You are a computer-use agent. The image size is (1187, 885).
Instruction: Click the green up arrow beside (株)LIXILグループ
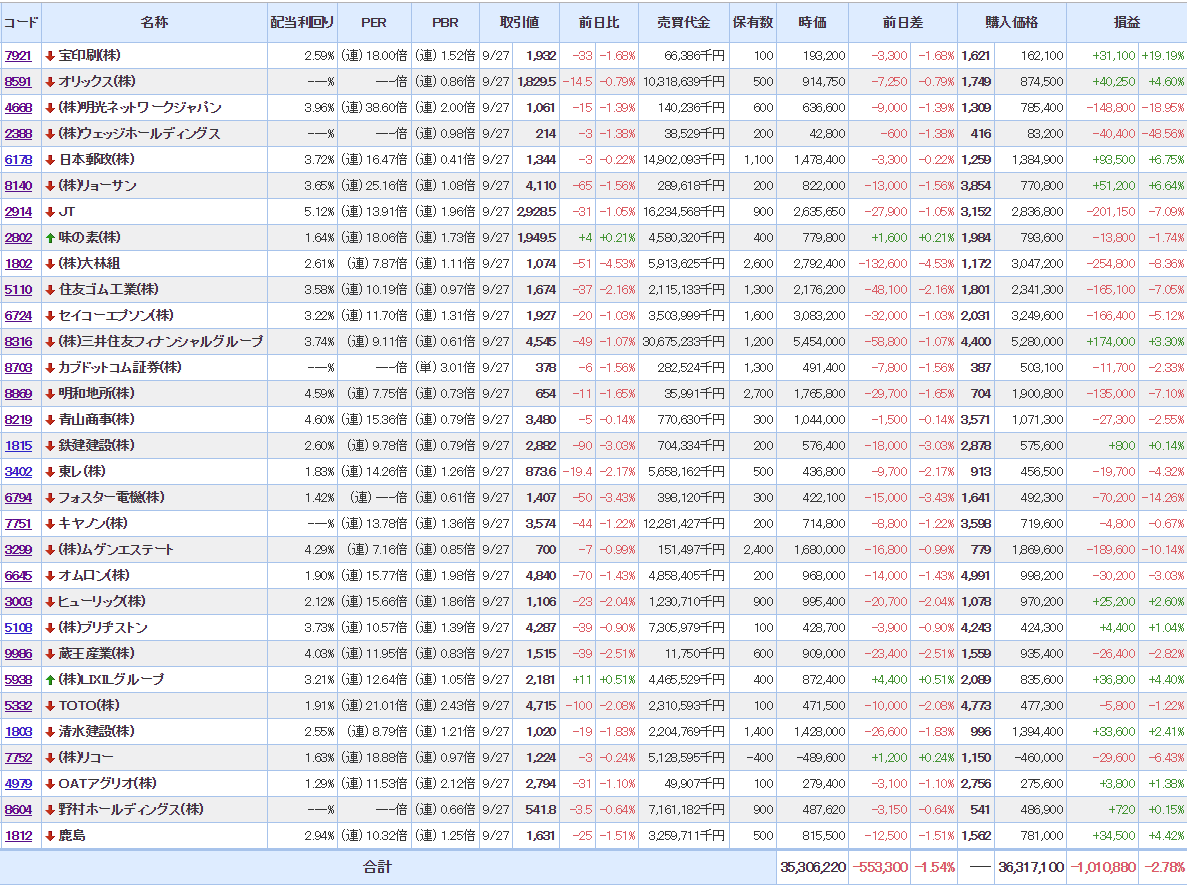pyautogui.click(x=50, y=680)
